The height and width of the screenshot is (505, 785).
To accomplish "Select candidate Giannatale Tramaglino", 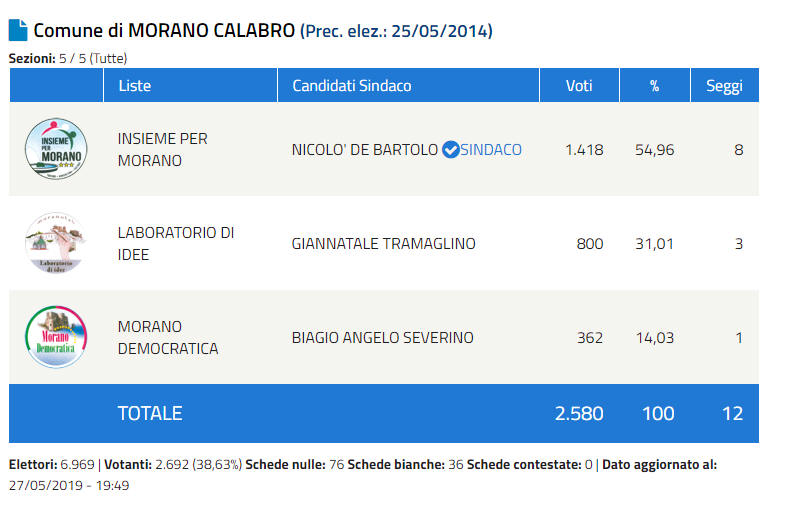I will 383,243.
